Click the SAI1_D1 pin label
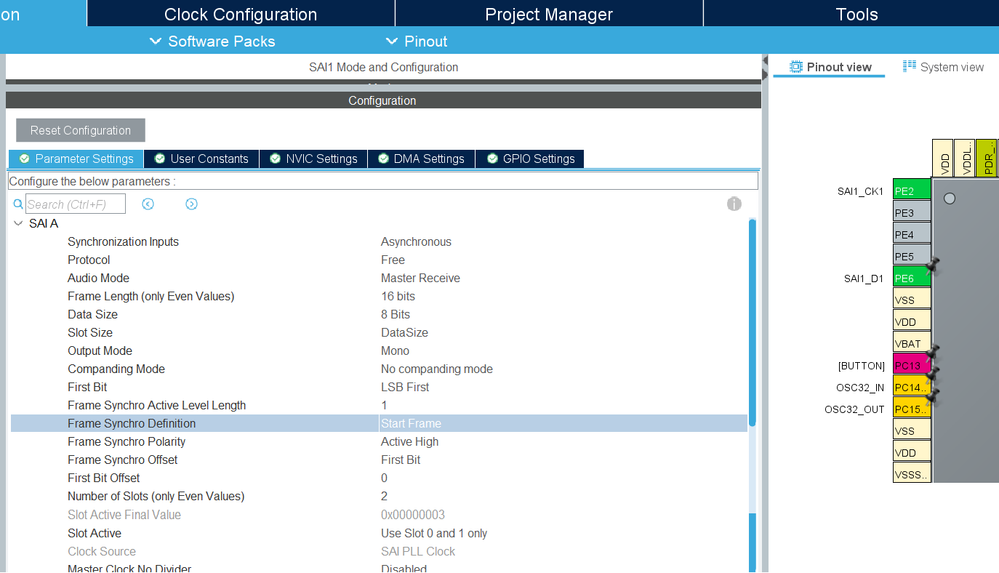The width and height of the screenshot is (999, 573). click(864, 279)
